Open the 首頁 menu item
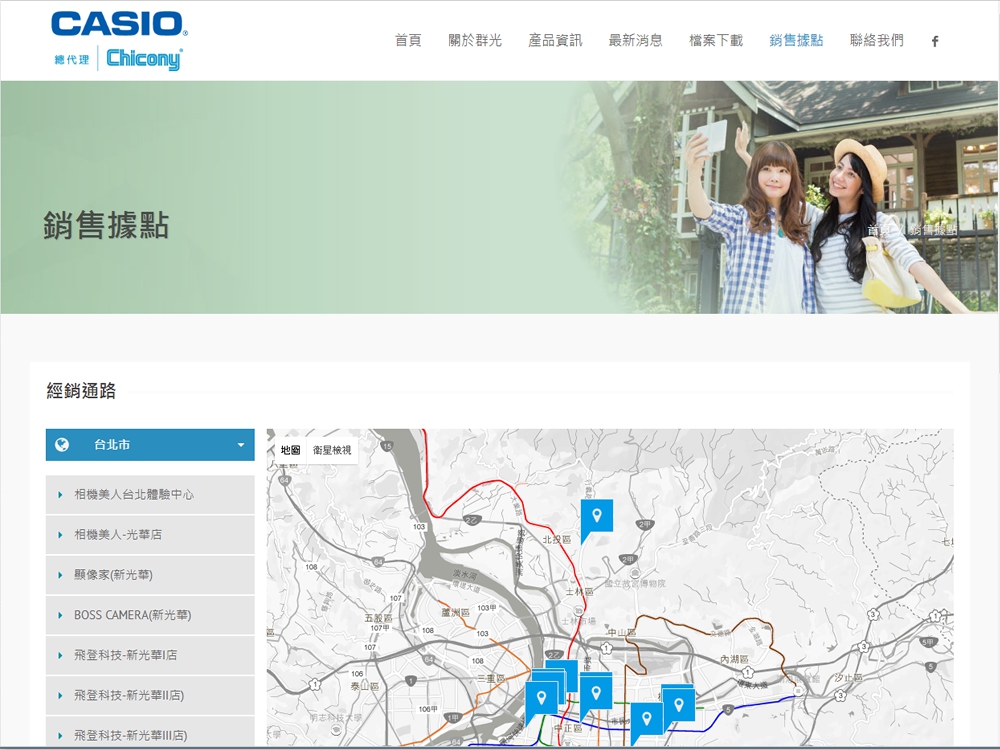 (408, 41)
